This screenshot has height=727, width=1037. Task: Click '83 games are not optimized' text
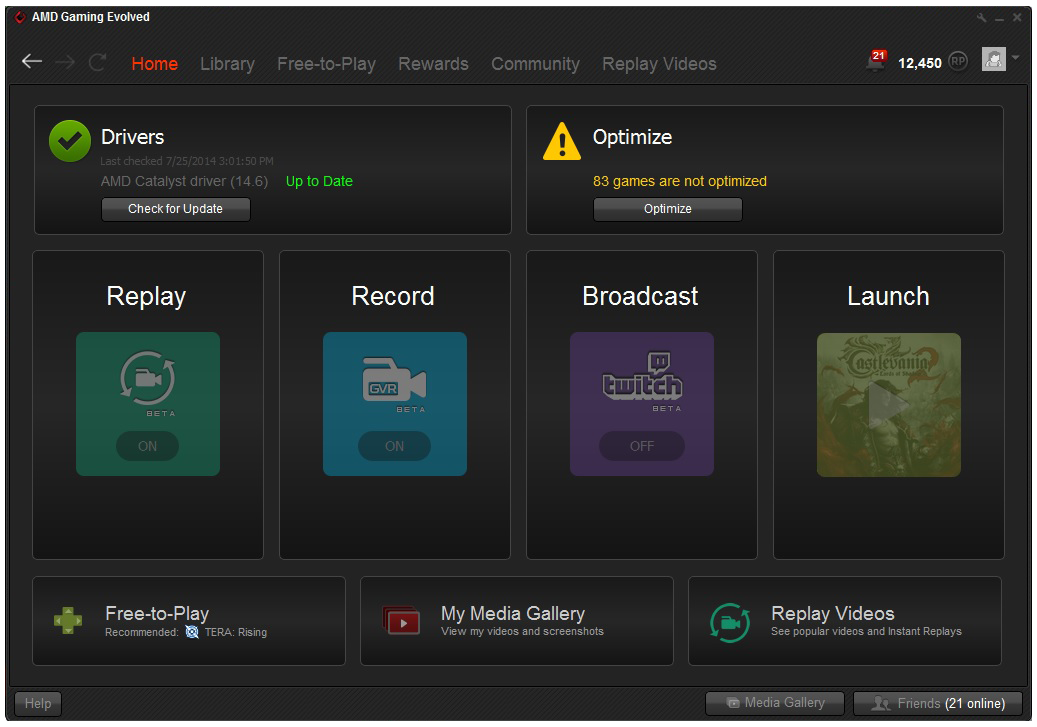tap(680, 181)
